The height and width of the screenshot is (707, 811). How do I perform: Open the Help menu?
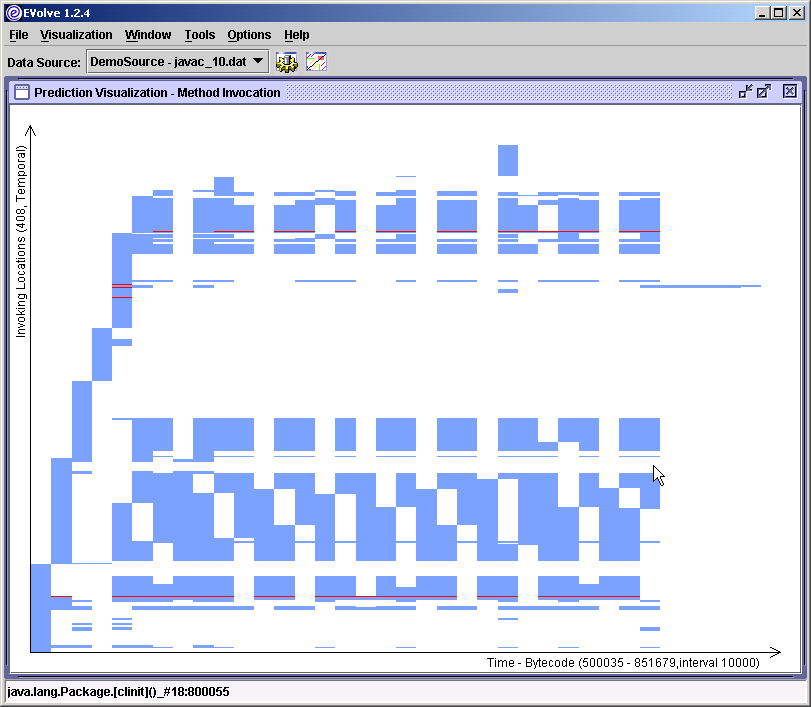click(296, 35)
